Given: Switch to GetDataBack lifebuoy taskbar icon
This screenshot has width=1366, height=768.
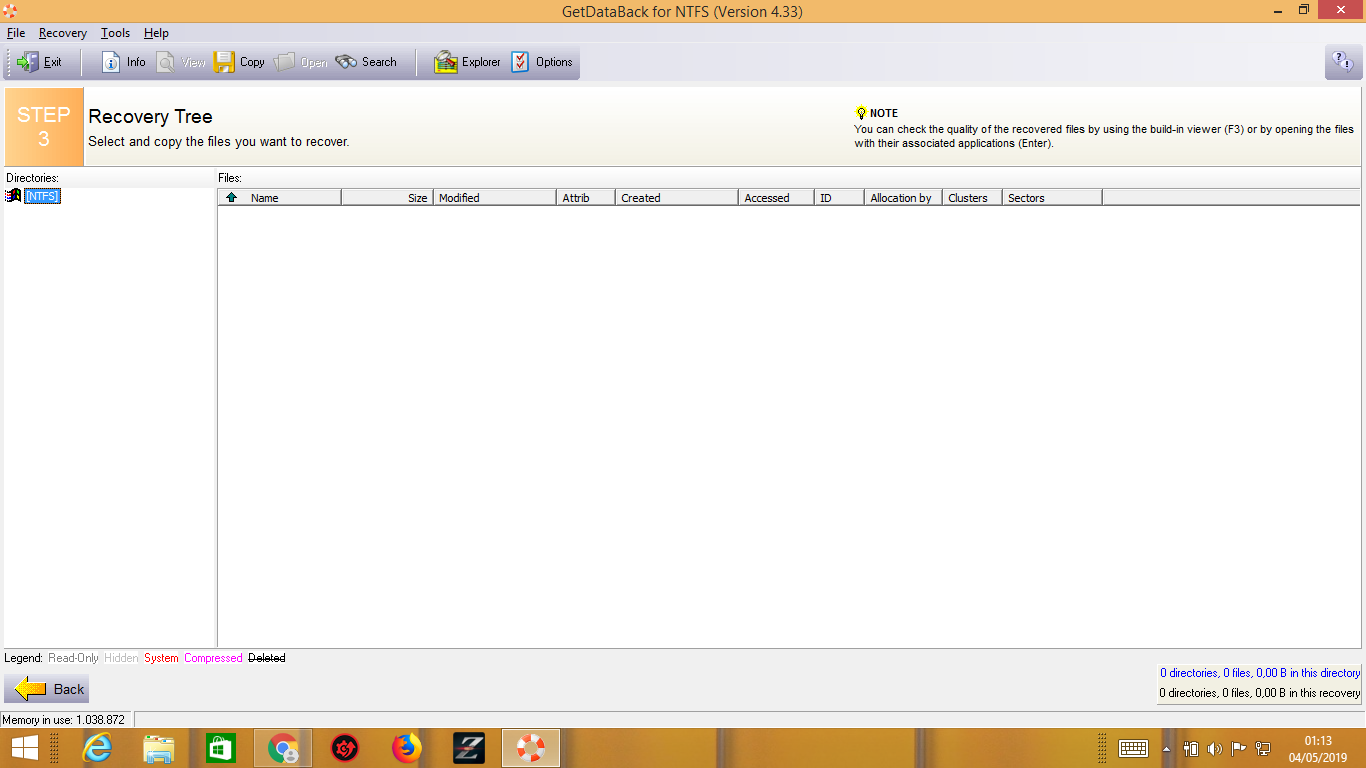Looking at the screenshot, I should 531,748.
